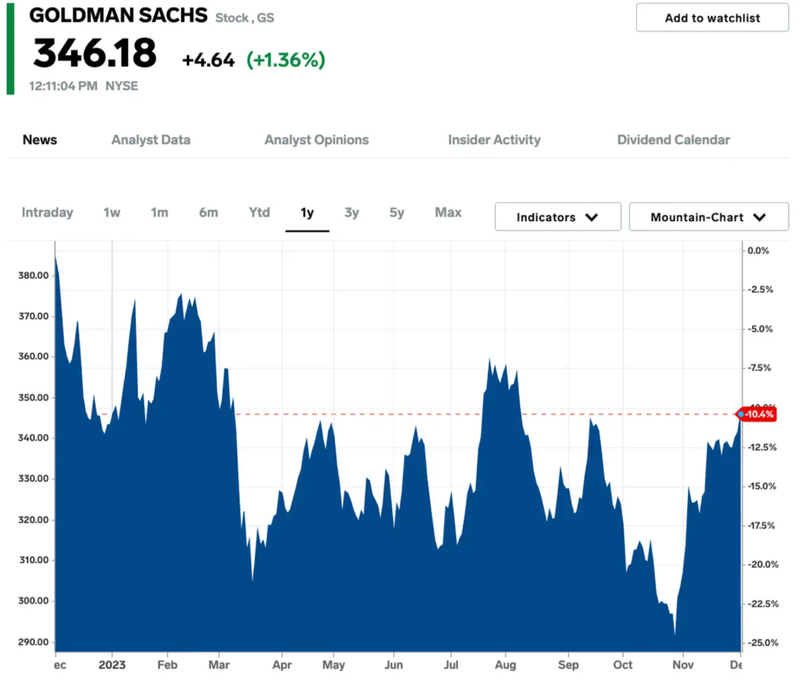Click the 350.00 y-axis label
Viewport: 800px width, 680px height.
tap(34, 397)
